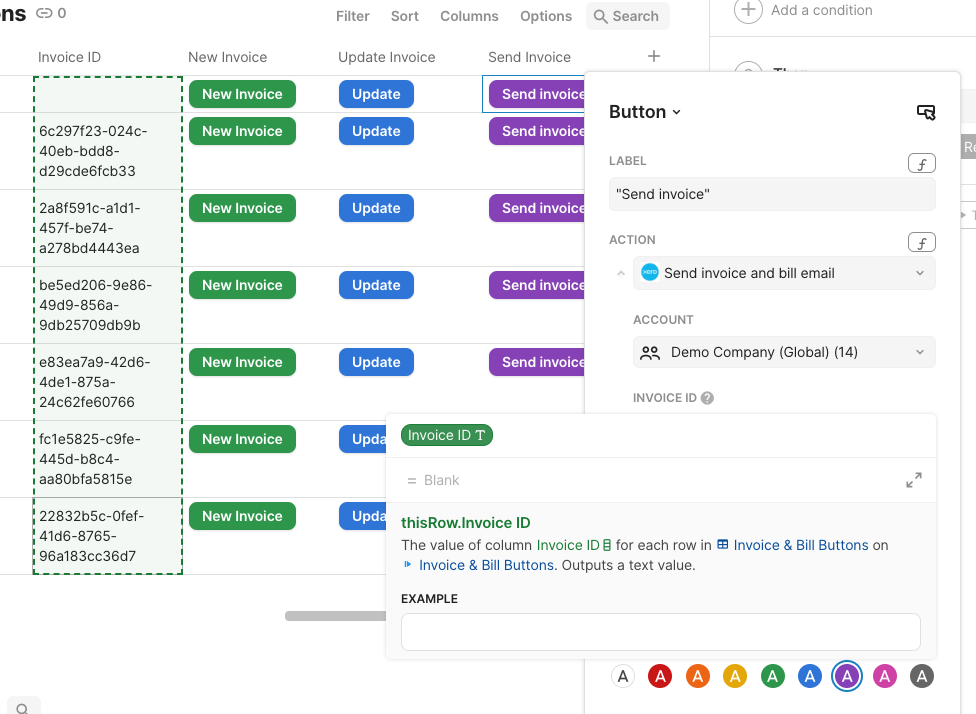The height and width of the screenshot is (714, 976).
Task: Open the Demo Company (Global) account dropdown
Action: (784, 352)
